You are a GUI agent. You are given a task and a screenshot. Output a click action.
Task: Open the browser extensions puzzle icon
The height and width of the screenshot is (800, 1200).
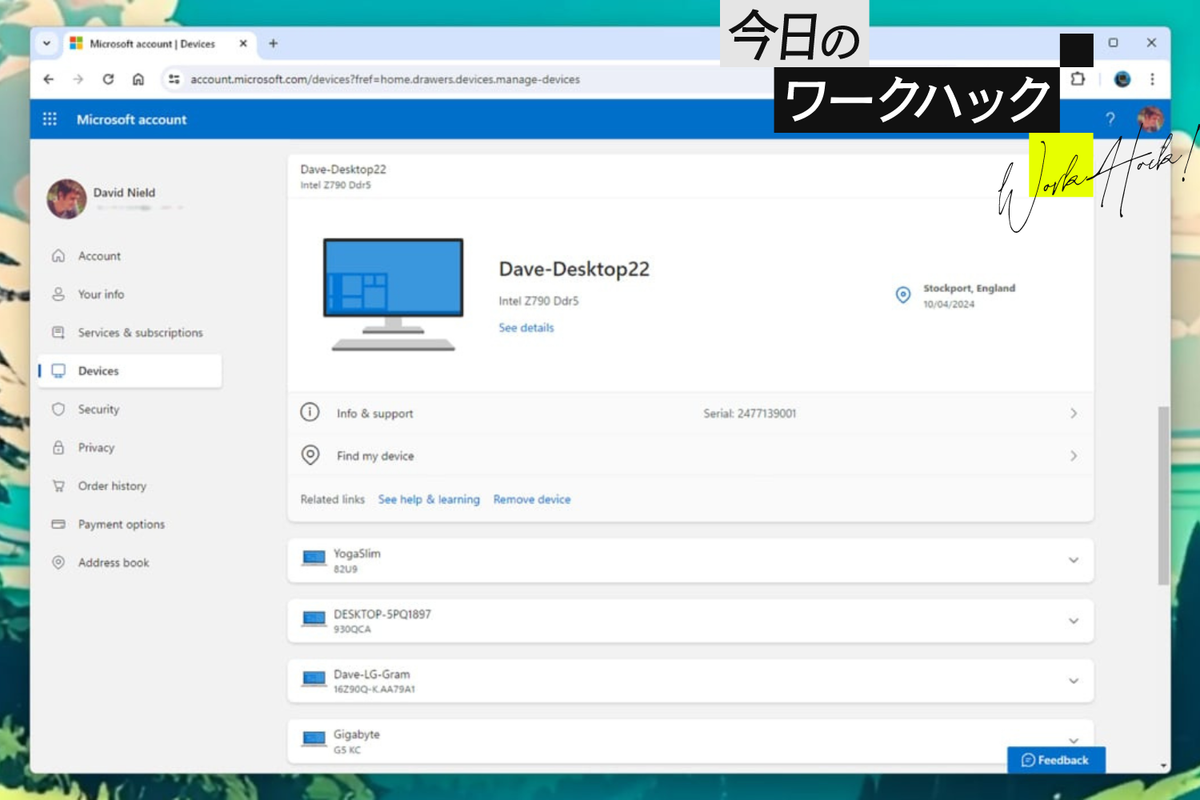(x=1077, y=79)
